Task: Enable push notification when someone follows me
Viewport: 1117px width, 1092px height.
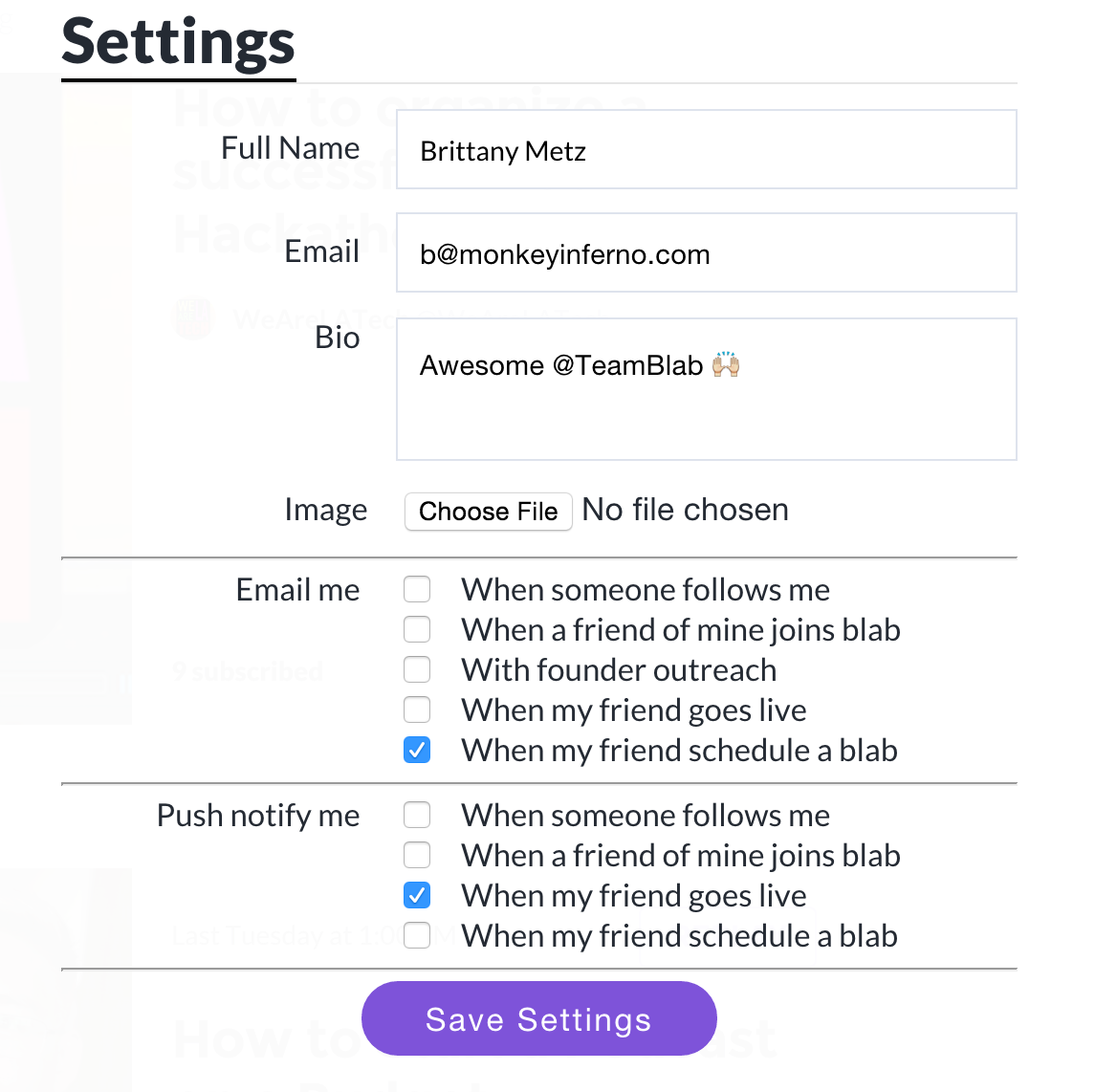Action: pos(417,815)
